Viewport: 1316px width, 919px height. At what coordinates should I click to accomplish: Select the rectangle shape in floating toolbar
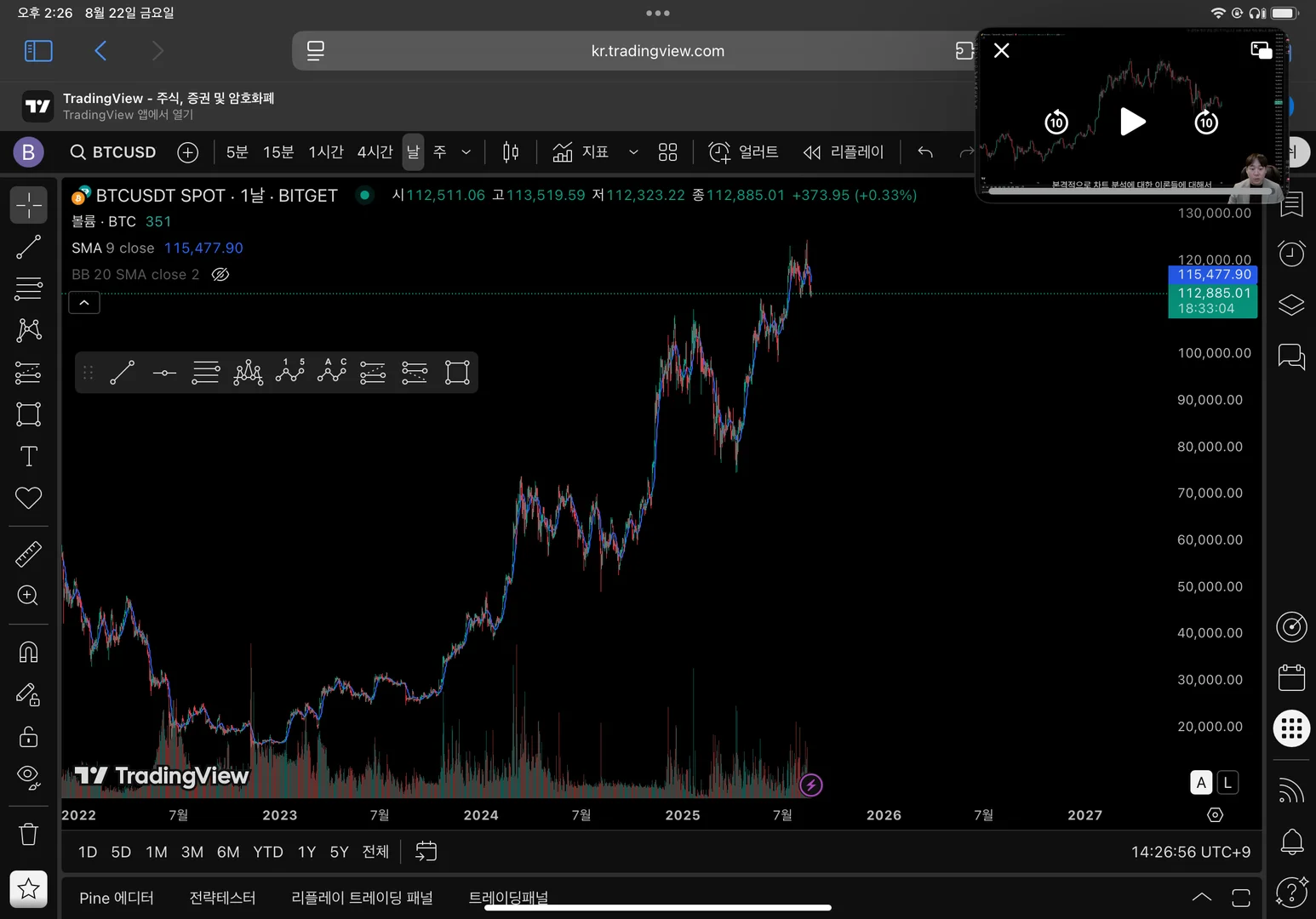pyautogui.click(x=457, y=373)
